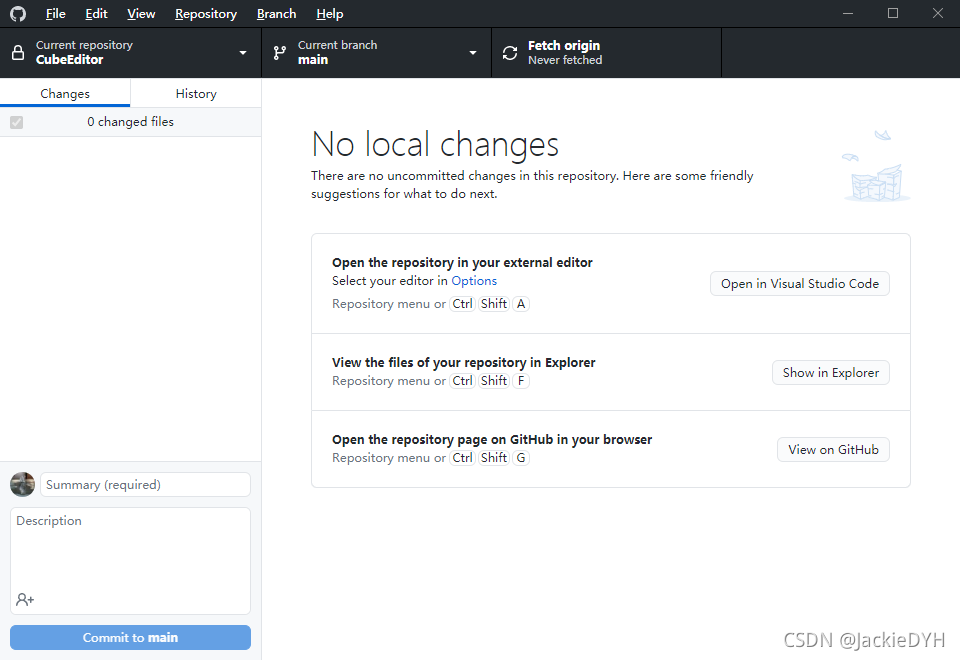Click the GitHub octocat logo icon
This screenshot has width=960, height=660.
[18, 13]
